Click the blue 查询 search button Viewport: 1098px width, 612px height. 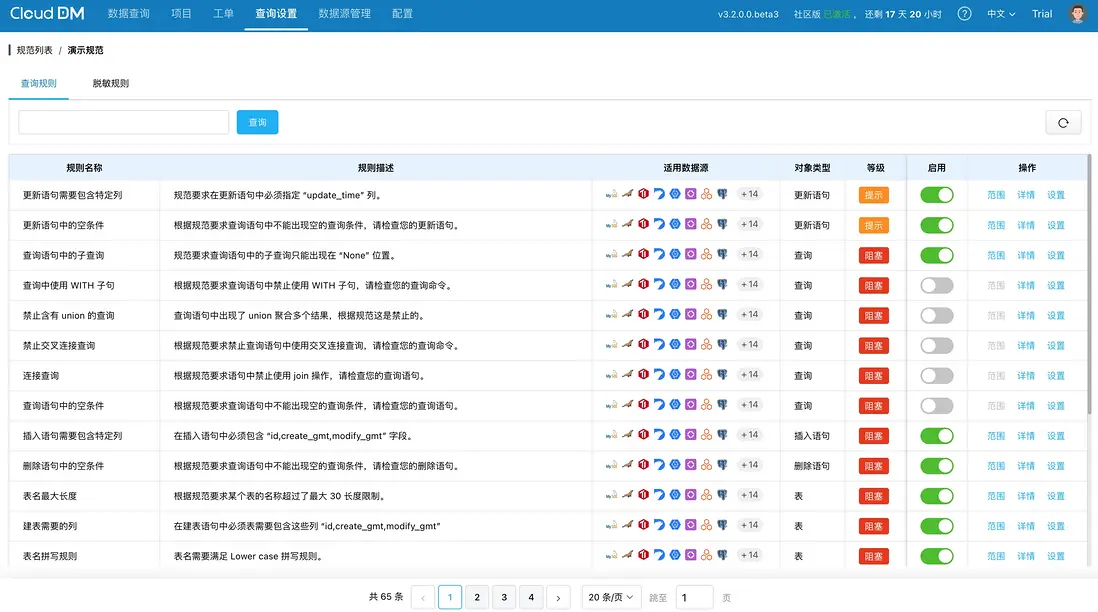point(257,122)
